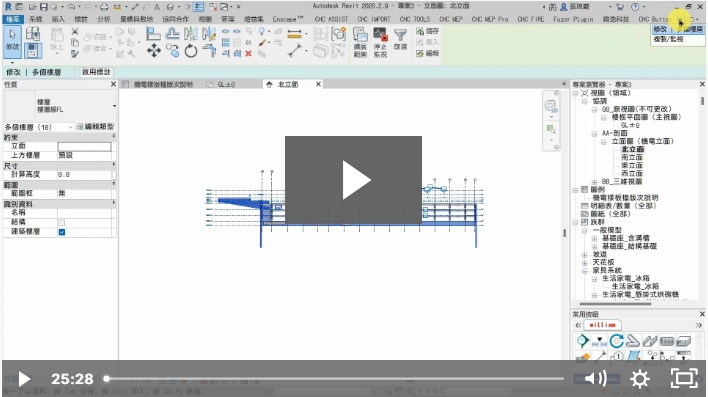Switch to the GL±0 view tab
708x397 pixels.
click(x=226, y=84)
